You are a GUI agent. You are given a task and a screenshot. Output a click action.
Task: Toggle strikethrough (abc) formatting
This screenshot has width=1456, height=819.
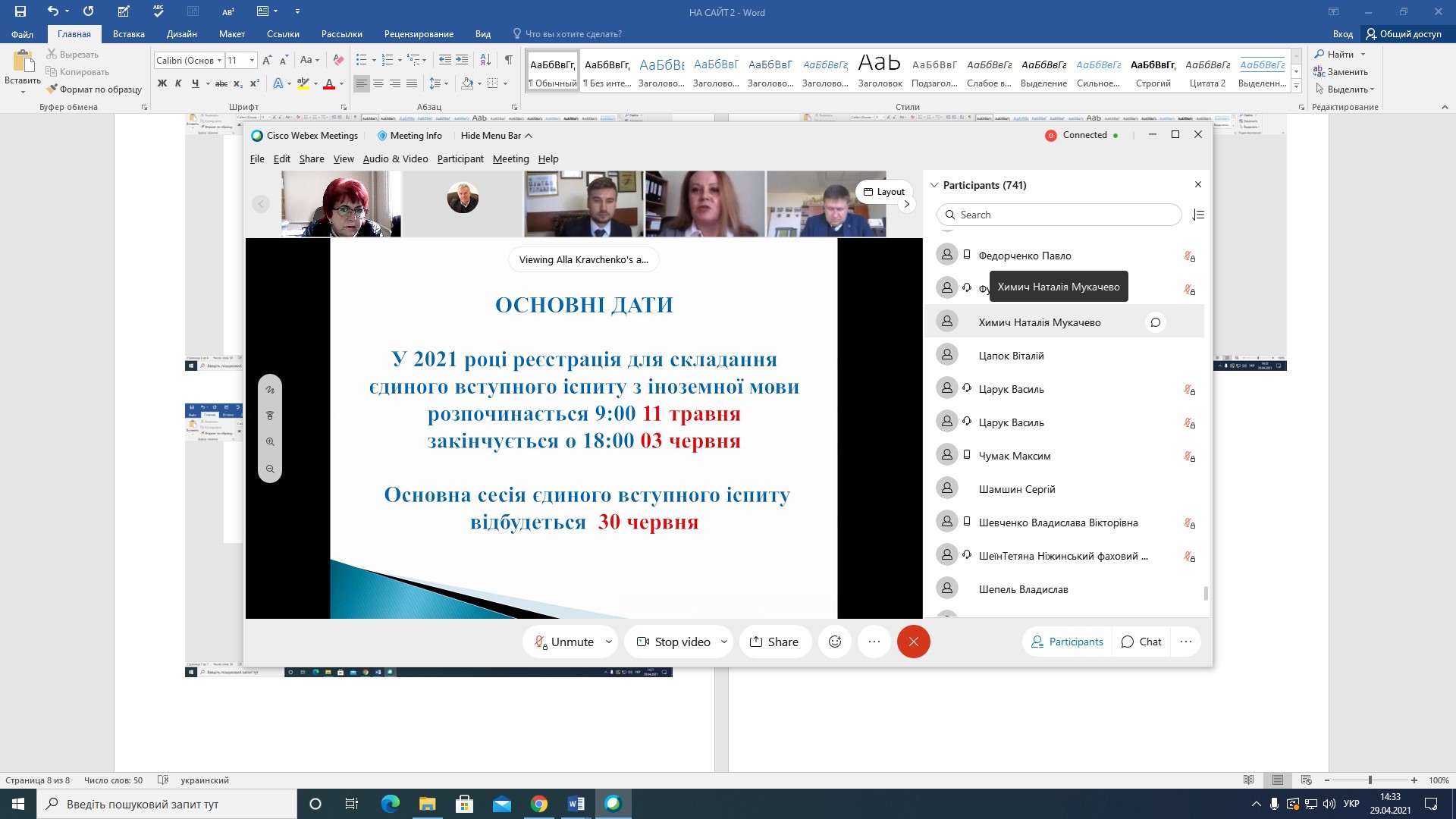click(221, 83)
